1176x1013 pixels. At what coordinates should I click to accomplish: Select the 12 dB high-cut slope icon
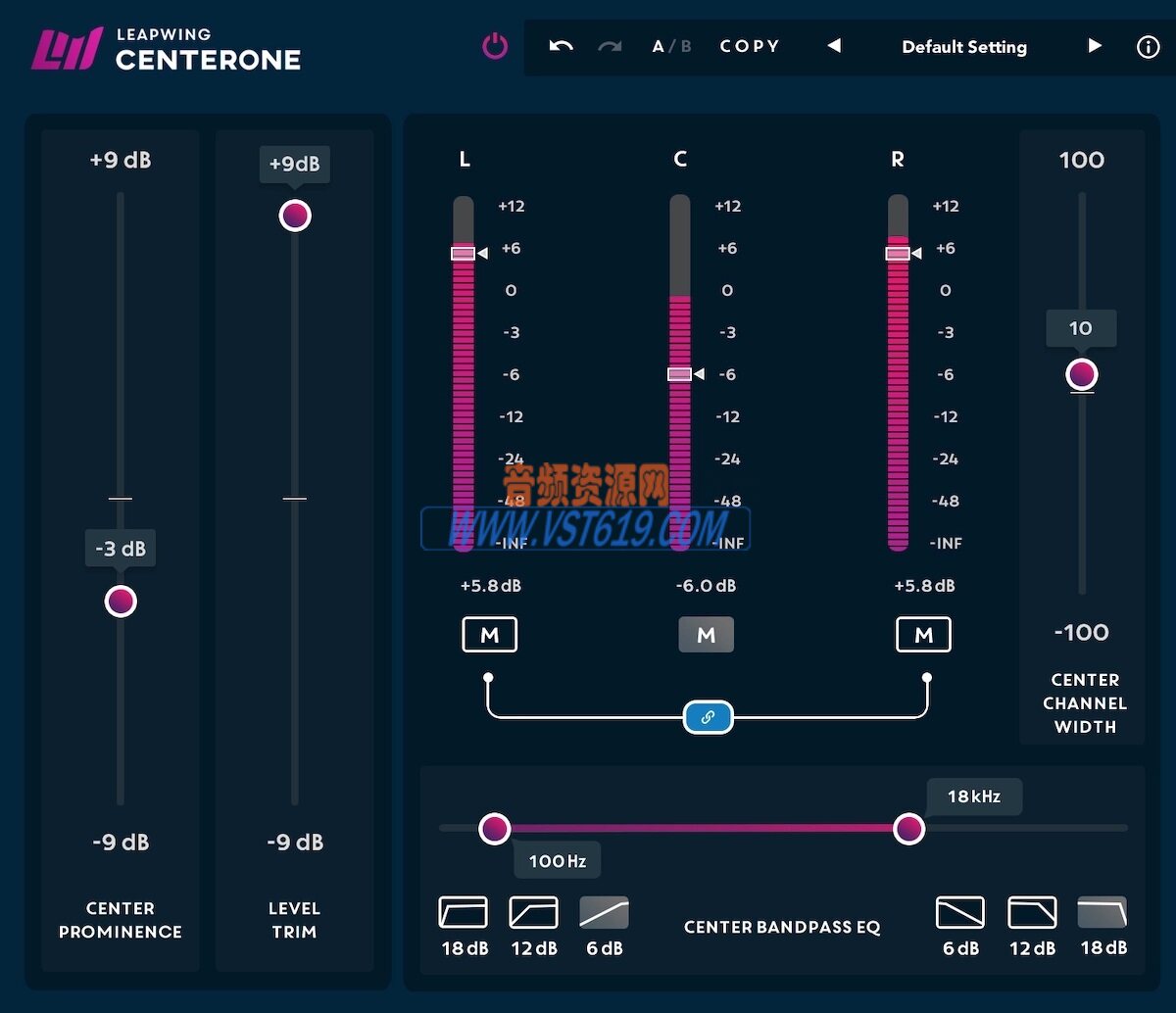coord(1032,913)
